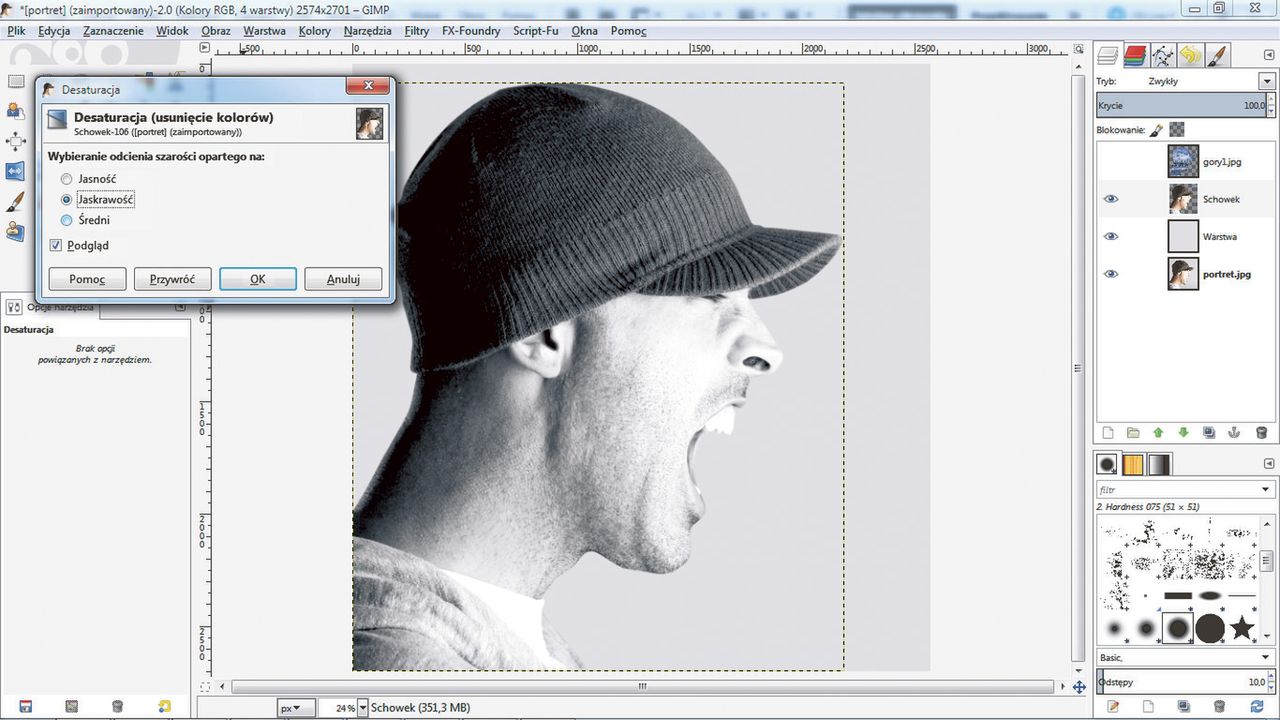Open the Kolory menu
The width and height of the screenshot is (1280, 720).
tap(315, 31)
